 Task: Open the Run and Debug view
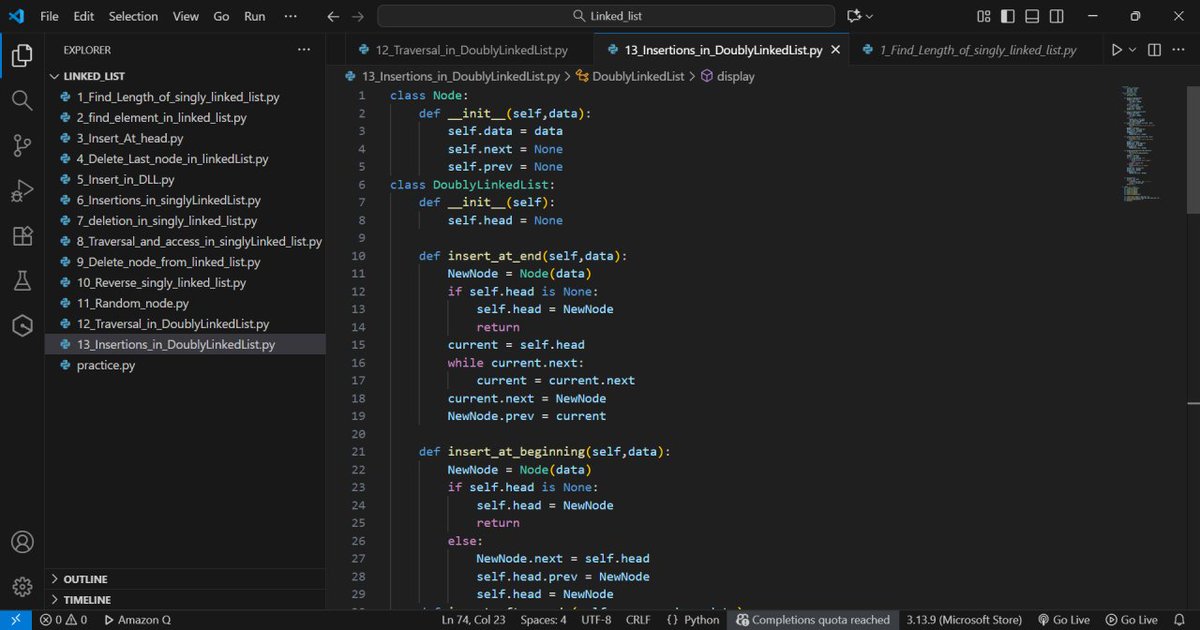pyautogui.click(x=22, y=190)
